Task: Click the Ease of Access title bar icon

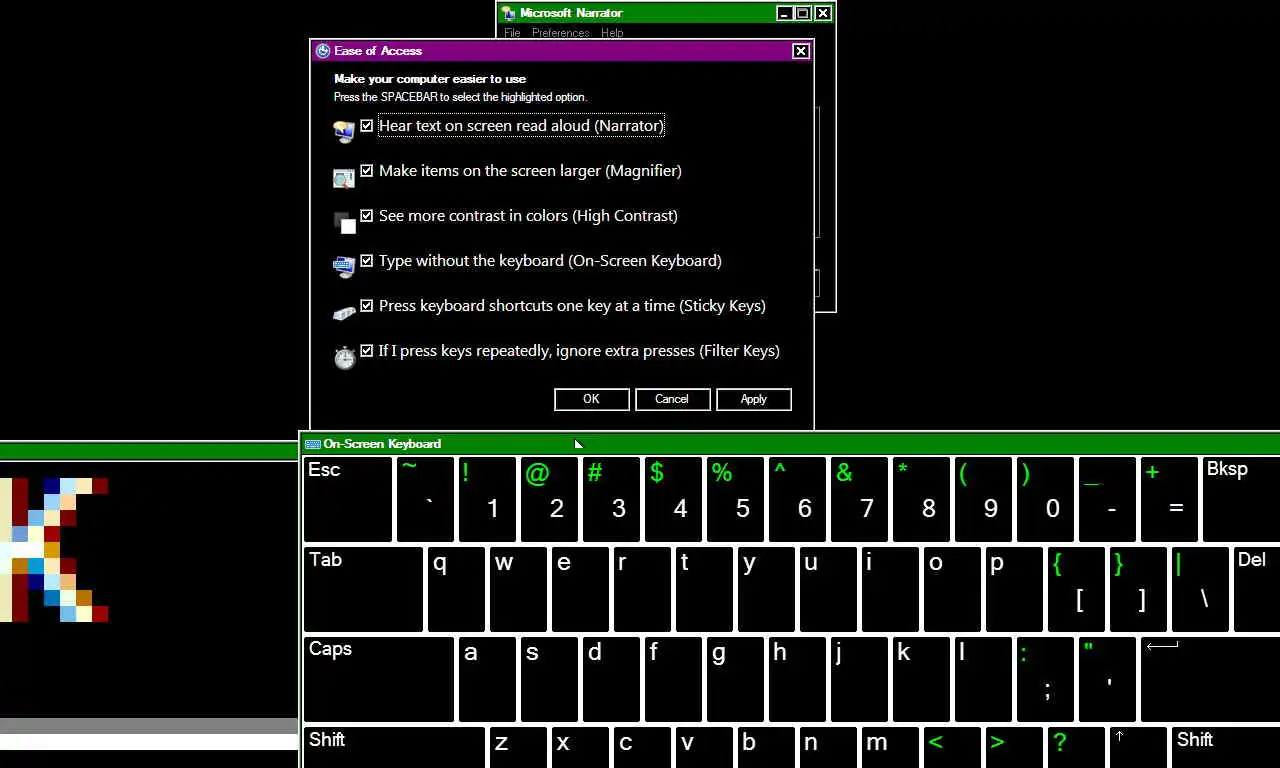Action: tap(322, 51)
